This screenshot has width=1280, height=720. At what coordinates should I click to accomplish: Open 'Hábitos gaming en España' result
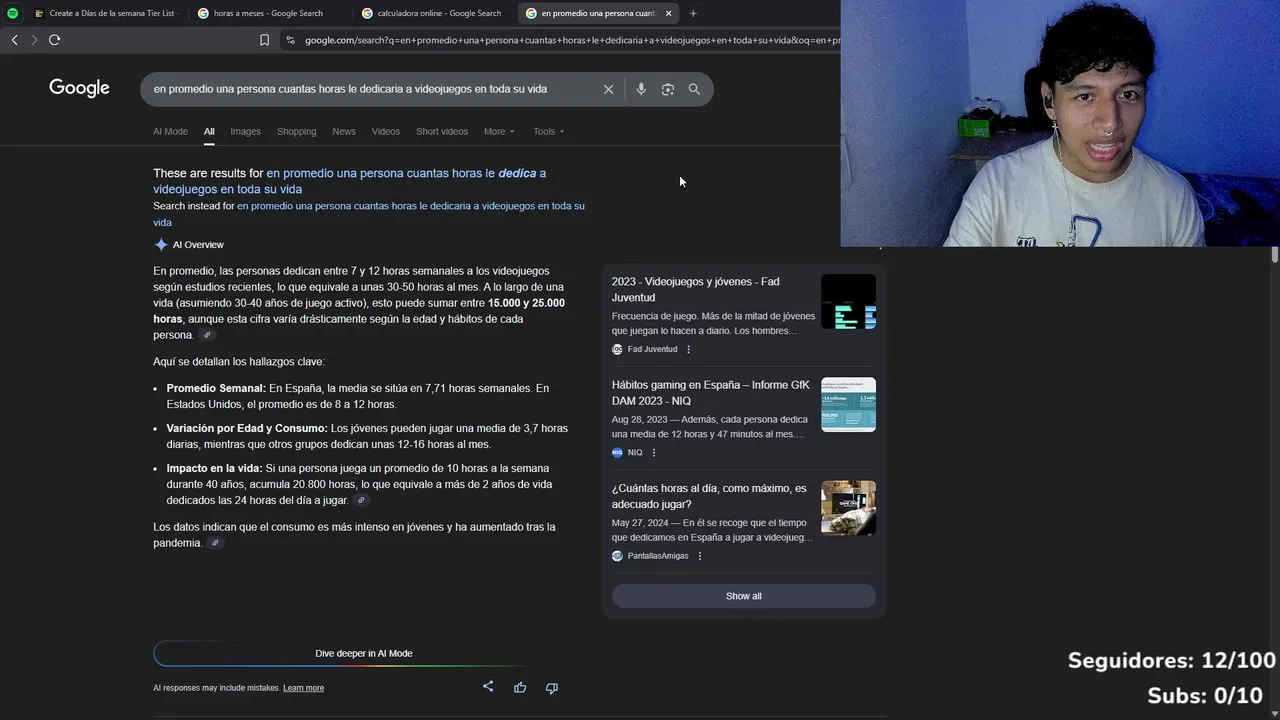point(711,393)
